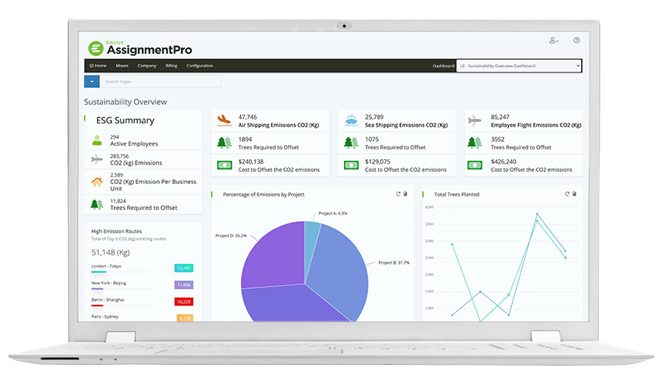Click the 294 Active Employees text
Viewport: 659px width, 379px height.
(134, 140)
